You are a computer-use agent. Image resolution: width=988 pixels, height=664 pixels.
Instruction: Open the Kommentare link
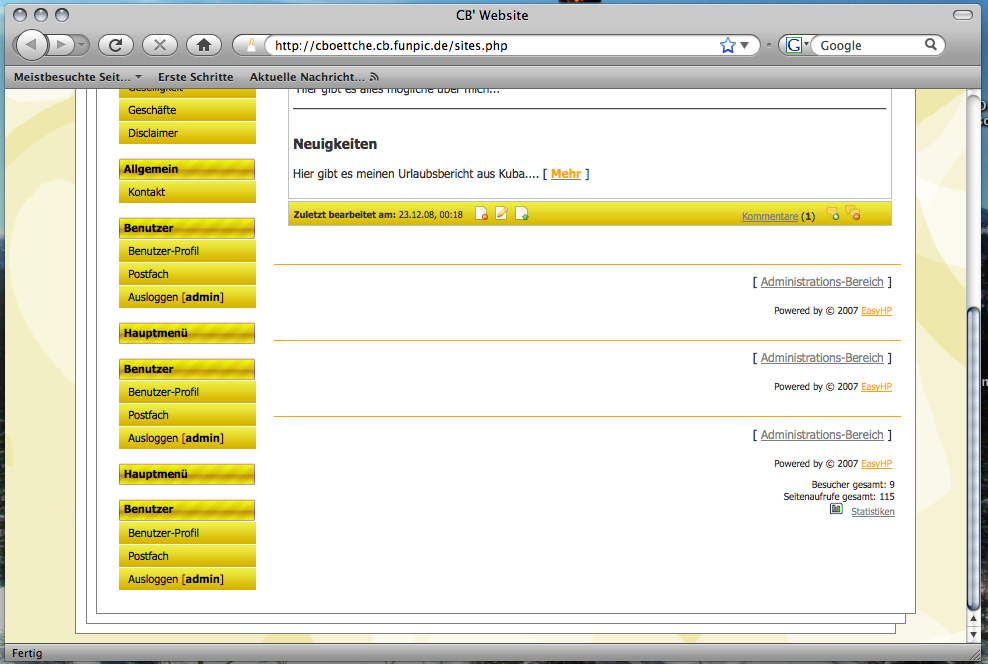pos(769,216)
